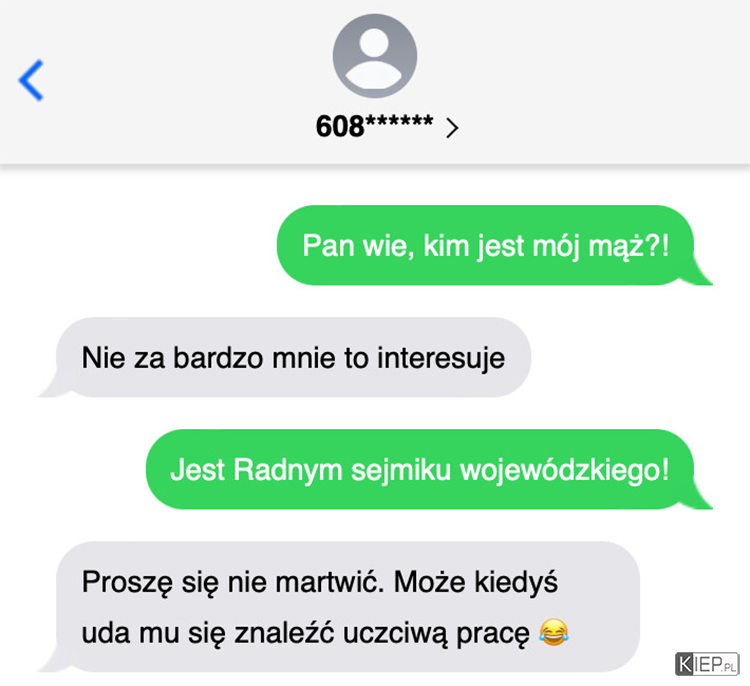Click 'Może kiedyś' in the last reply
The height and width of the screenshot is (686, 750).
476,583
